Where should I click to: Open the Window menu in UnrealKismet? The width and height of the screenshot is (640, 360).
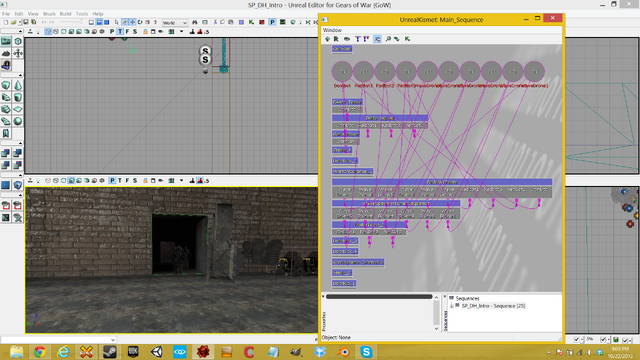click(332, 30)
